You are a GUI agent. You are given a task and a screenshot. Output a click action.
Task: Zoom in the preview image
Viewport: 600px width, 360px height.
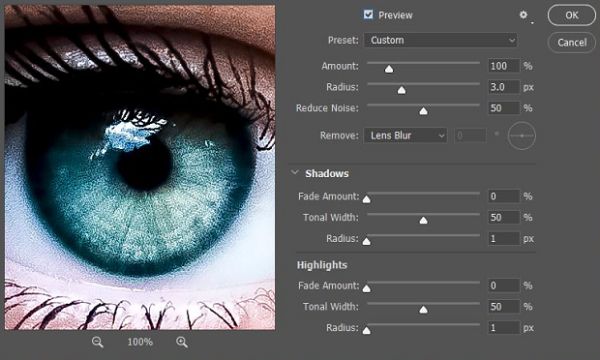click(x=182, y=342)
